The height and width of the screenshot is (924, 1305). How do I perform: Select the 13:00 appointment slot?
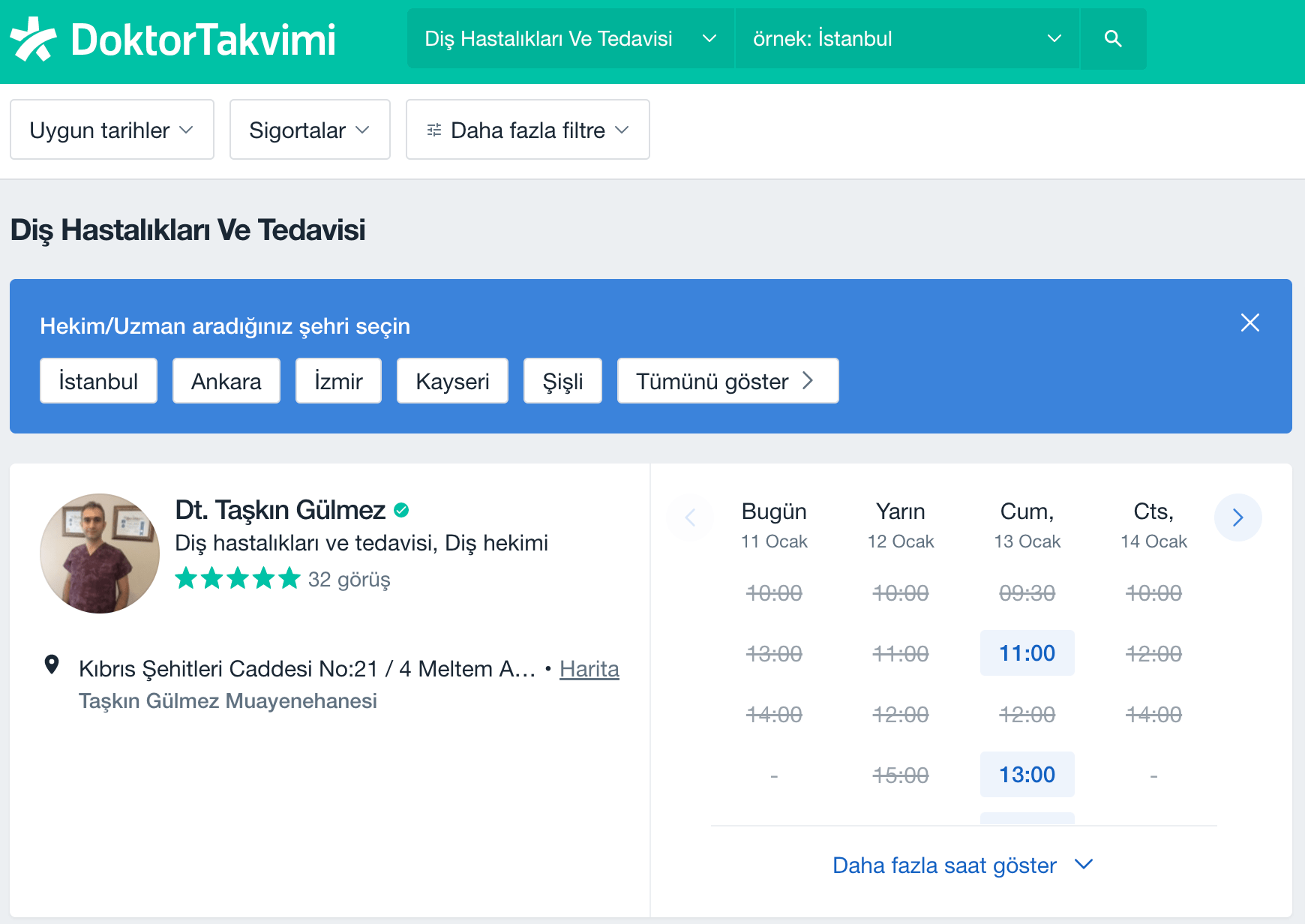pyautogui.click(x=1027, y=774)
